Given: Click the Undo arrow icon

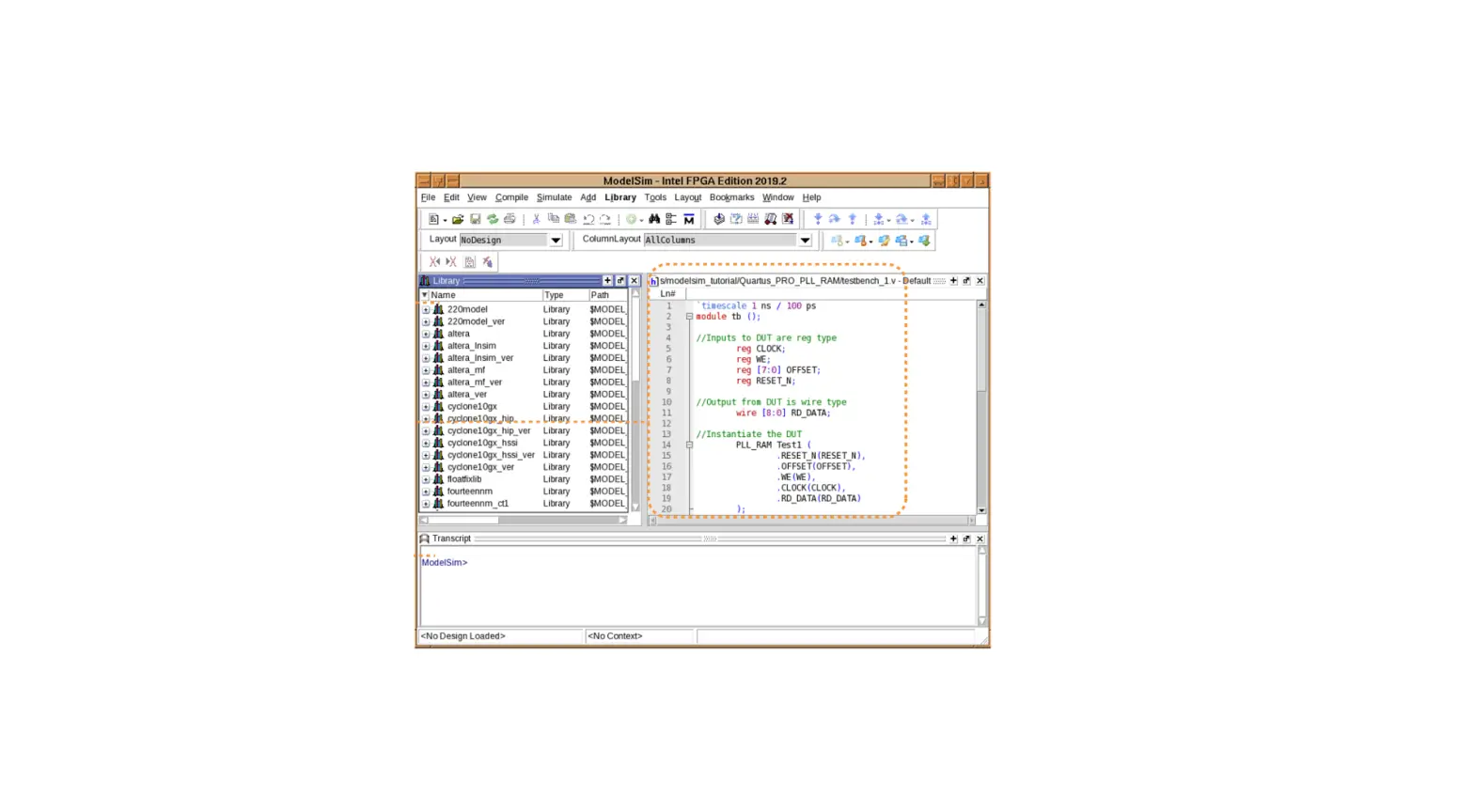Looking at the screenshot, I should [x=588, y=219].
